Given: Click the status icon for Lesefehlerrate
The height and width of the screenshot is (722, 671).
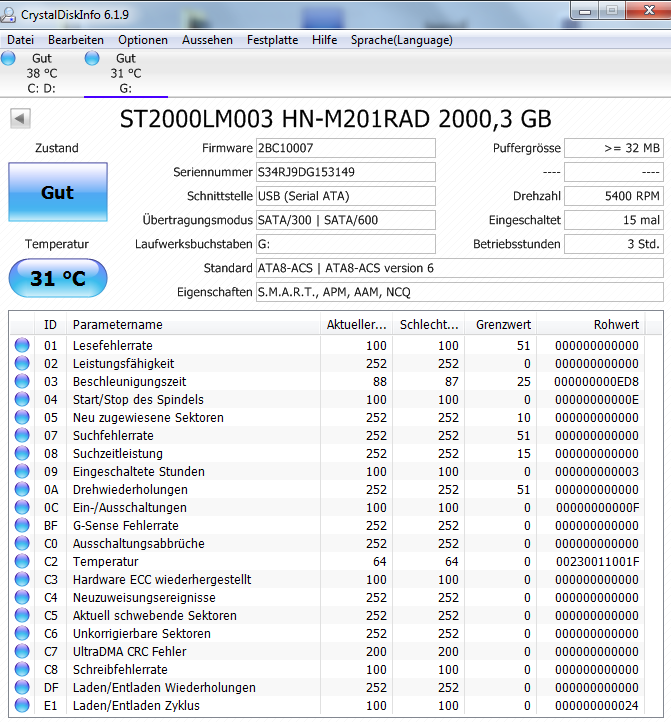Looking at the screenshot, I should click(22, 345).
